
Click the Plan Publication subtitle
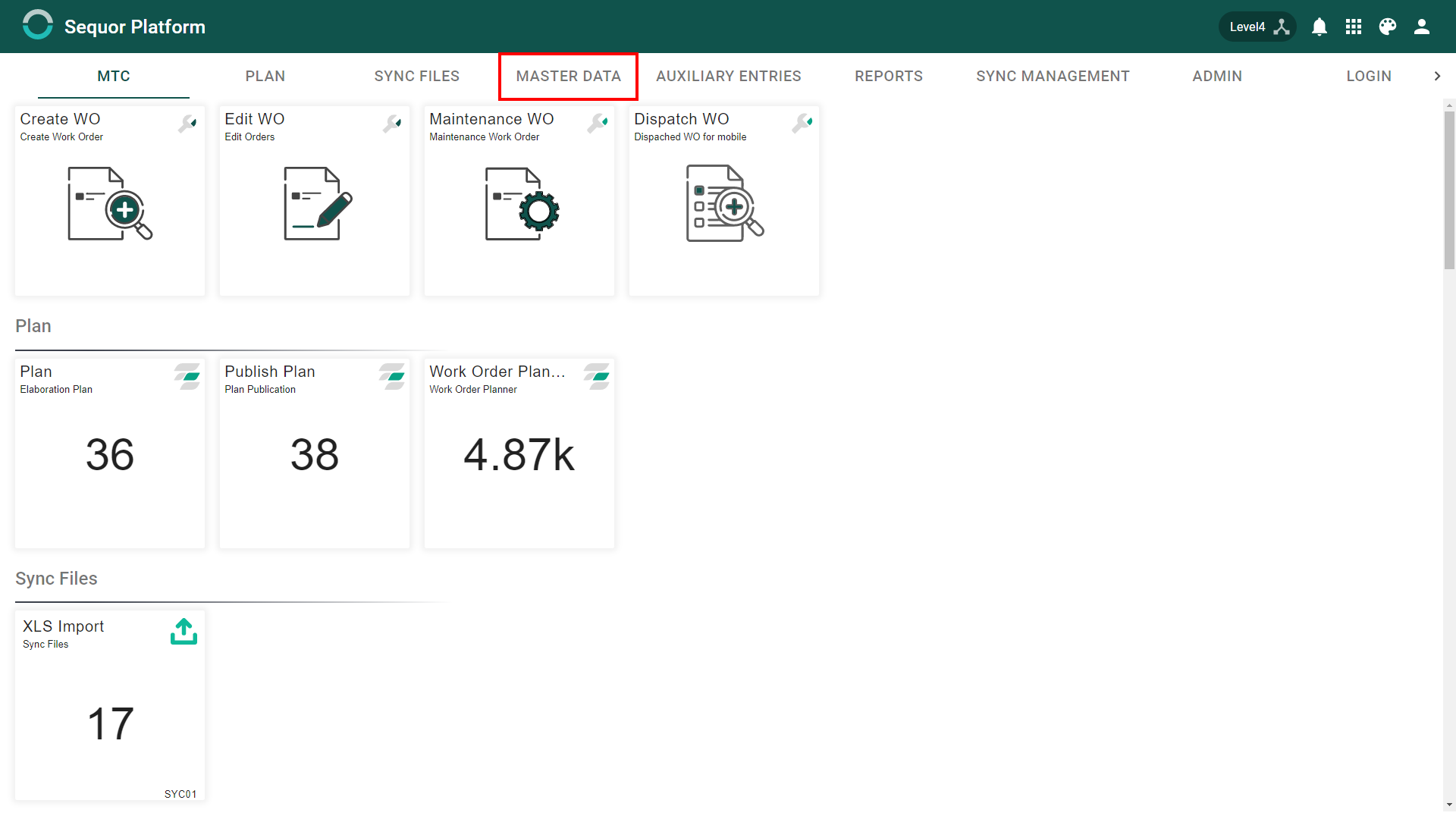tap(260, 389)
